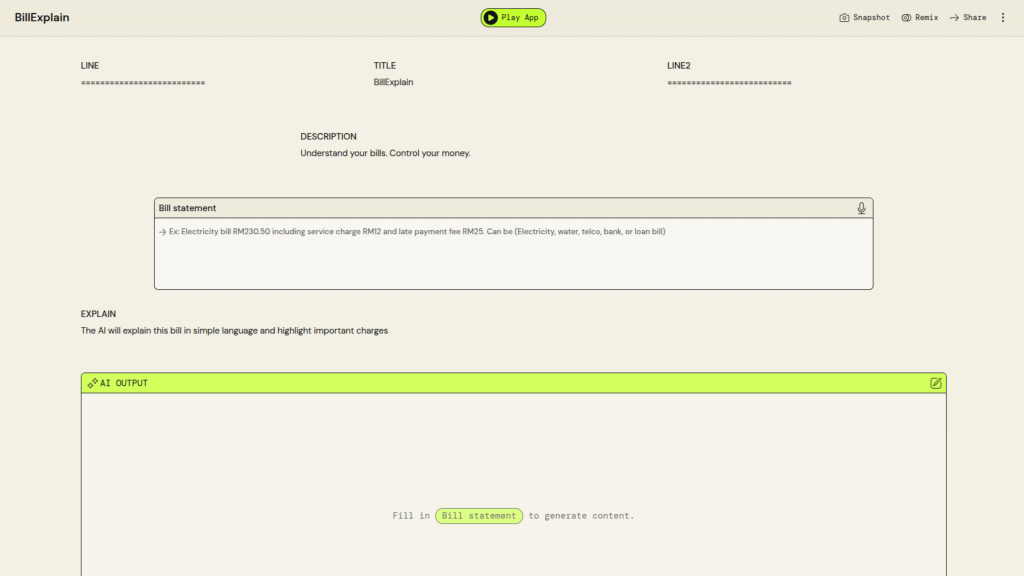The height and width of the screenshot is (576, 1024).
Task: Click the 'Understand your bills' description text
Action: (x=385, y=153)
